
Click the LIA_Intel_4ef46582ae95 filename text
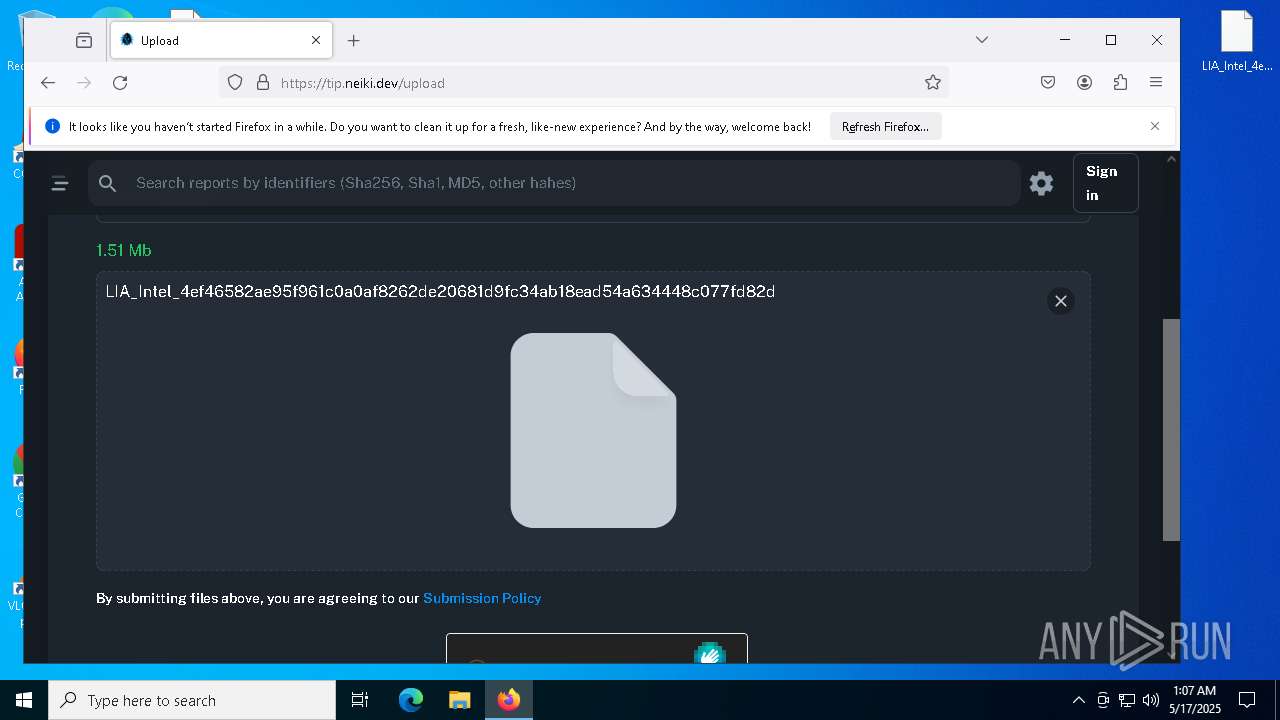tap(440, 291)
